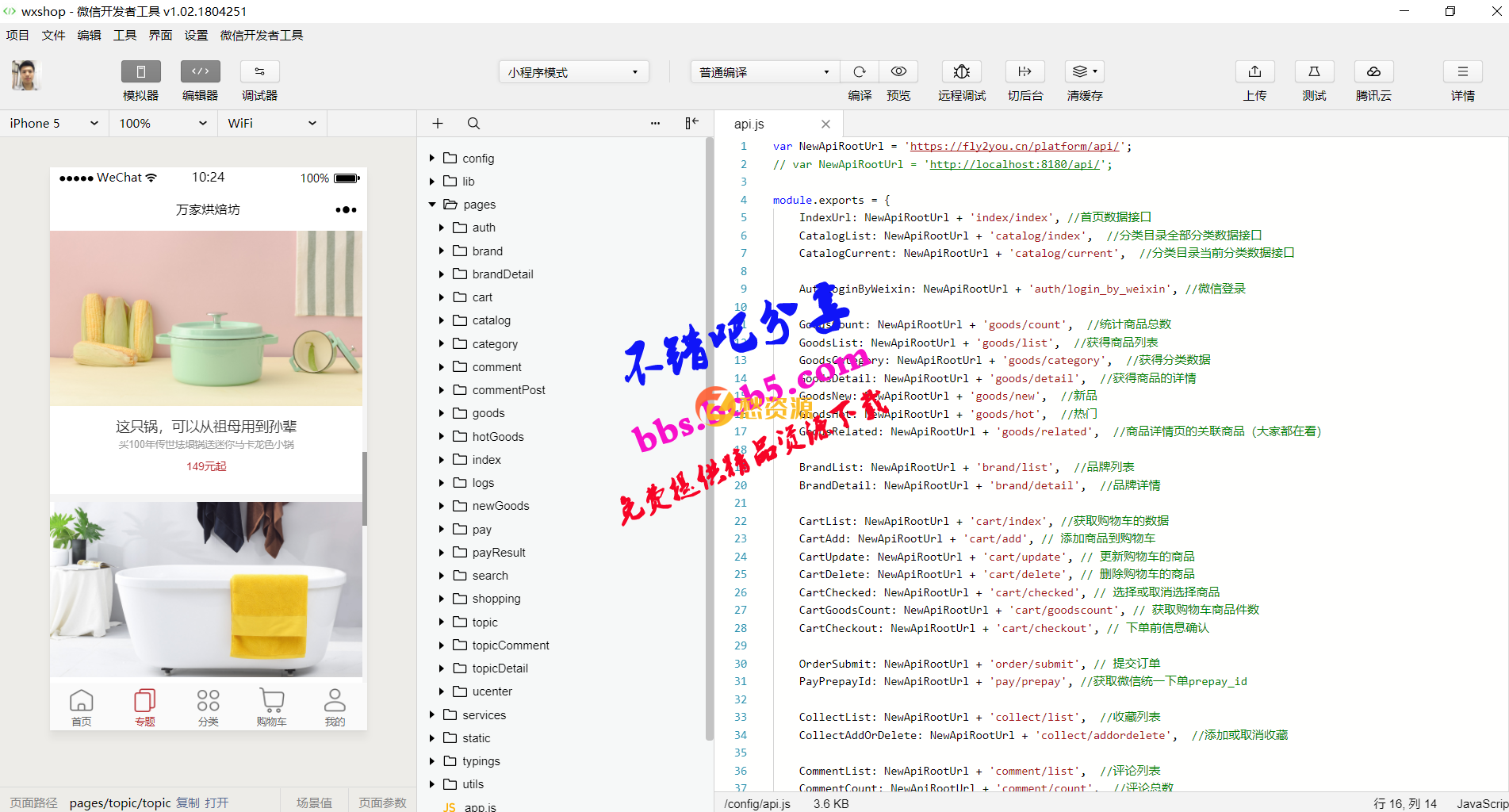
Task: Open the 详情 (Details) panel
Action: [1463, 79]
